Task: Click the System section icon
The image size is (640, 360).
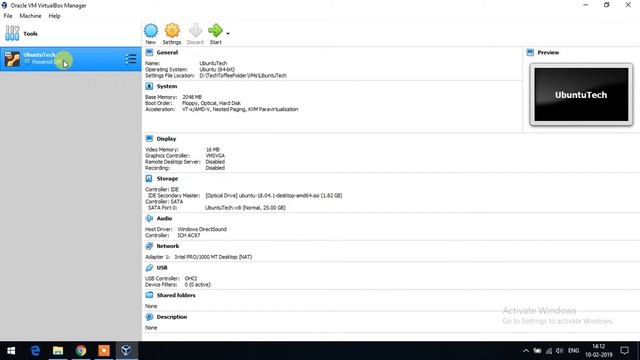Action: click(x=149, y=86)
